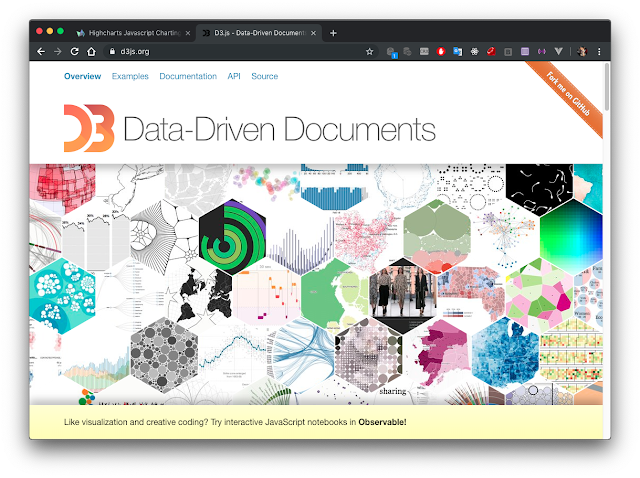
Task: Go forward using the forward arrow
Action: click(x=58, y=51)
